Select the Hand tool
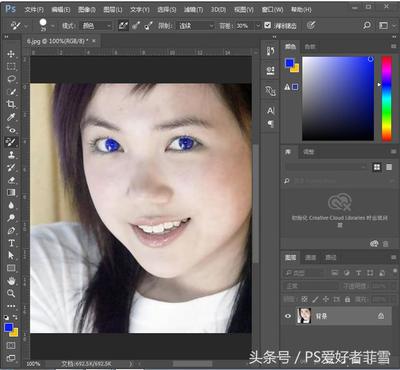This screenshot has width=400, height=370. [11, 281]
